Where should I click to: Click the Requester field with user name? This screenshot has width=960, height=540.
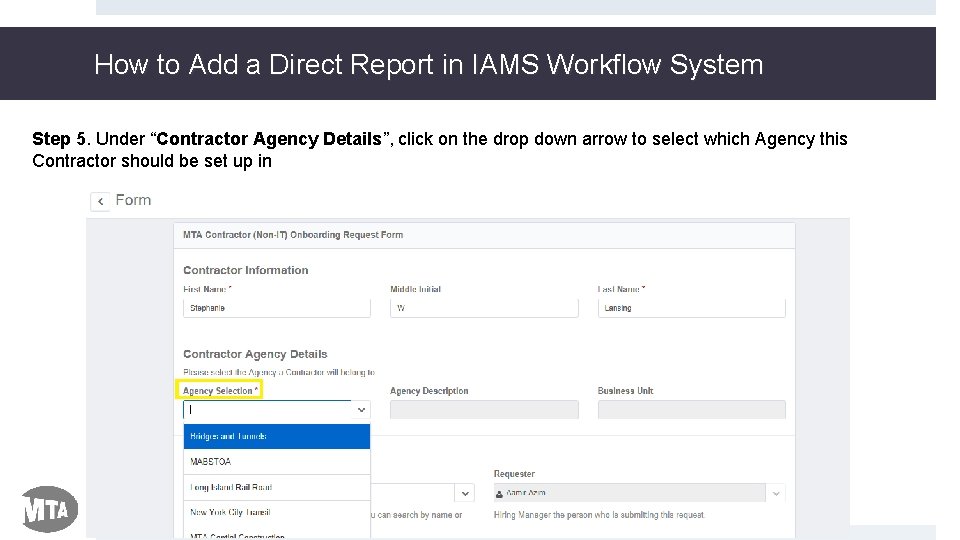tap(629, 493)
